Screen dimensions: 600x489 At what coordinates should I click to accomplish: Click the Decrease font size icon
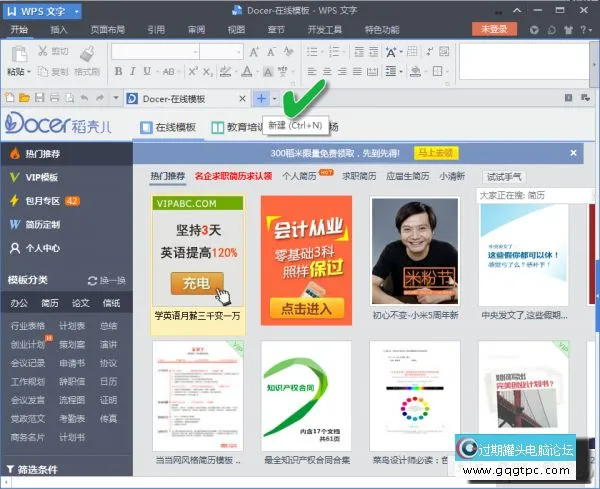271,52
